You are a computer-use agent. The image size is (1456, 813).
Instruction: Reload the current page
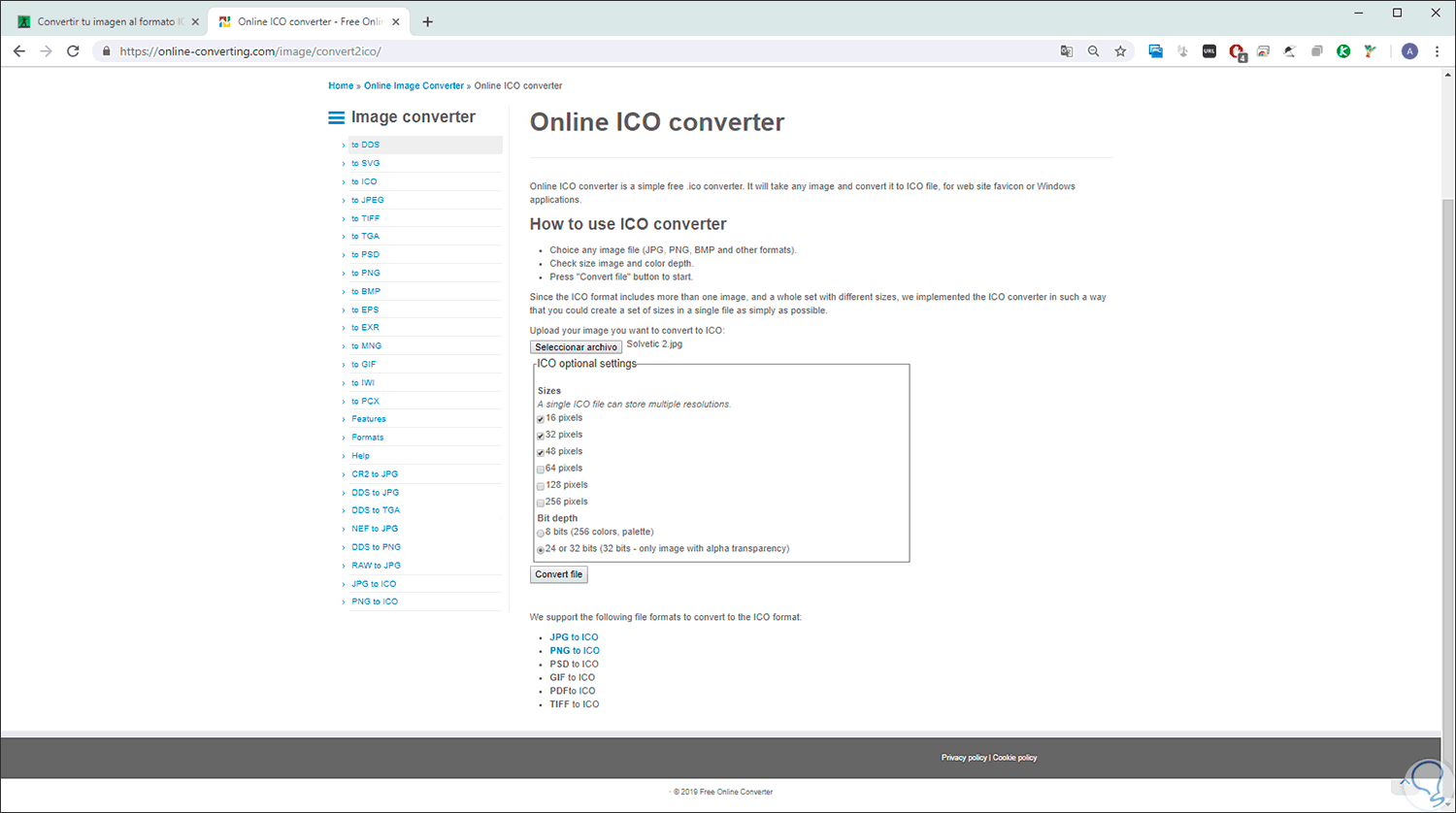point(73,51)
